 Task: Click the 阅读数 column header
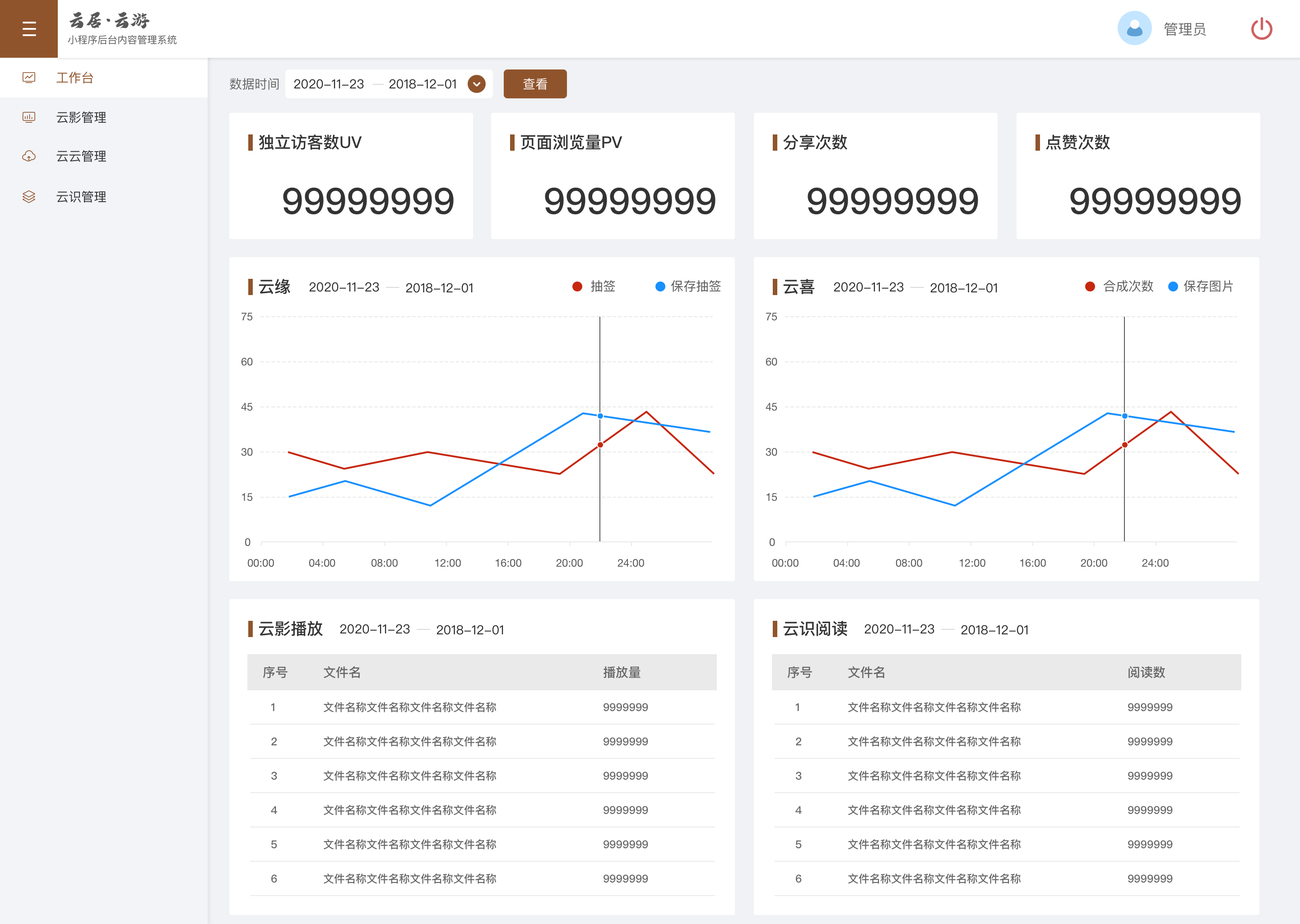pos(1146,672)
